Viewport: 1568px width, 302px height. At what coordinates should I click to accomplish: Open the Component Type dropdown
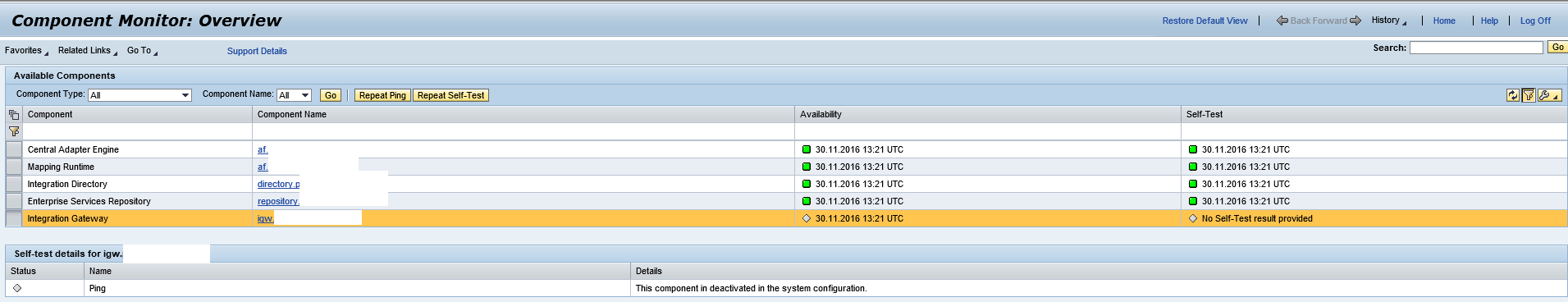(x=139, y=95)
